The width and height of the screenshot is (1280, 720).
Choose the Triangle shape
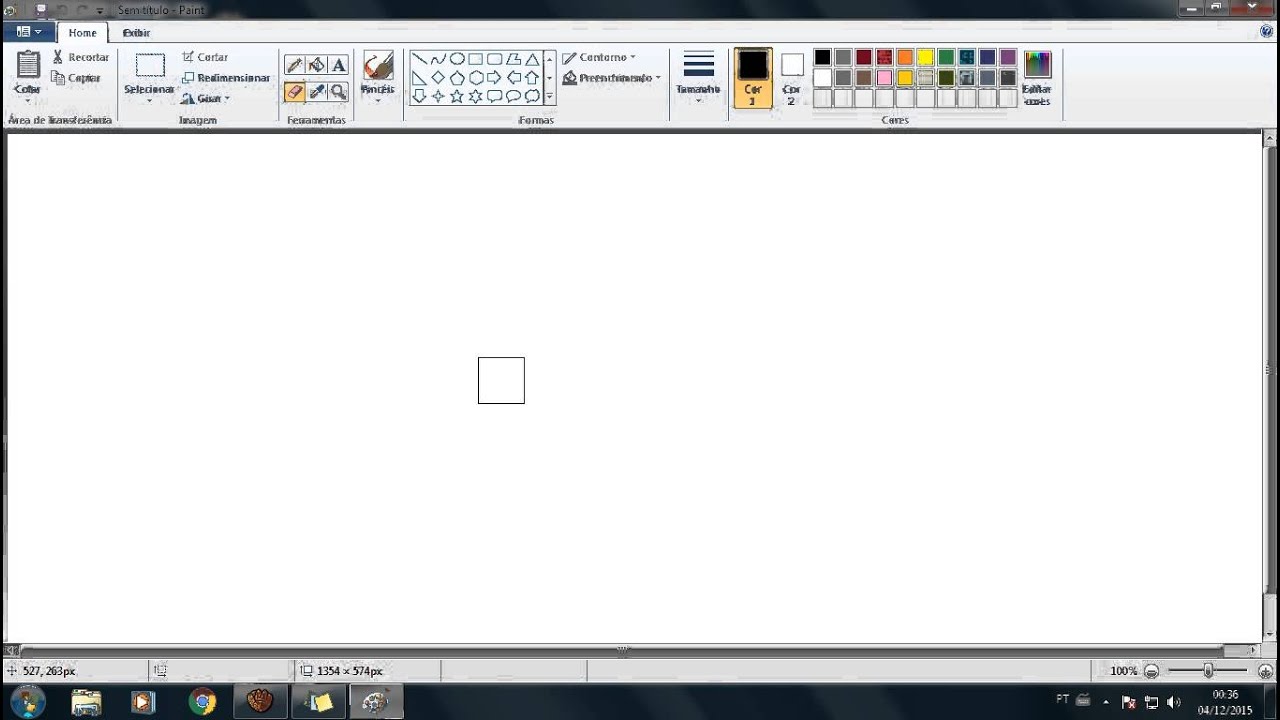coord(532,59)
